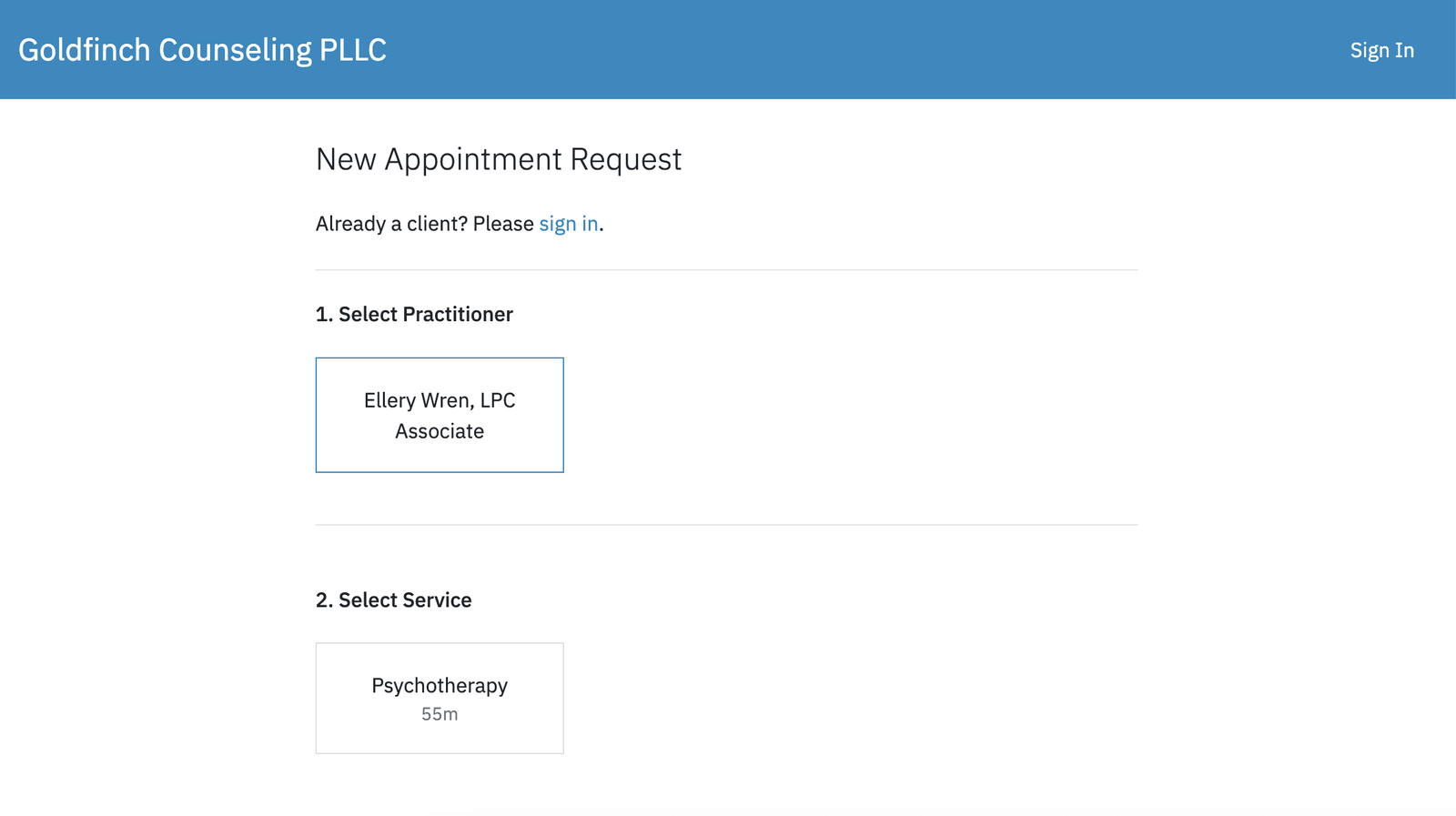
Task: Select practitioner Ellery Wren card
Action: 440,415
